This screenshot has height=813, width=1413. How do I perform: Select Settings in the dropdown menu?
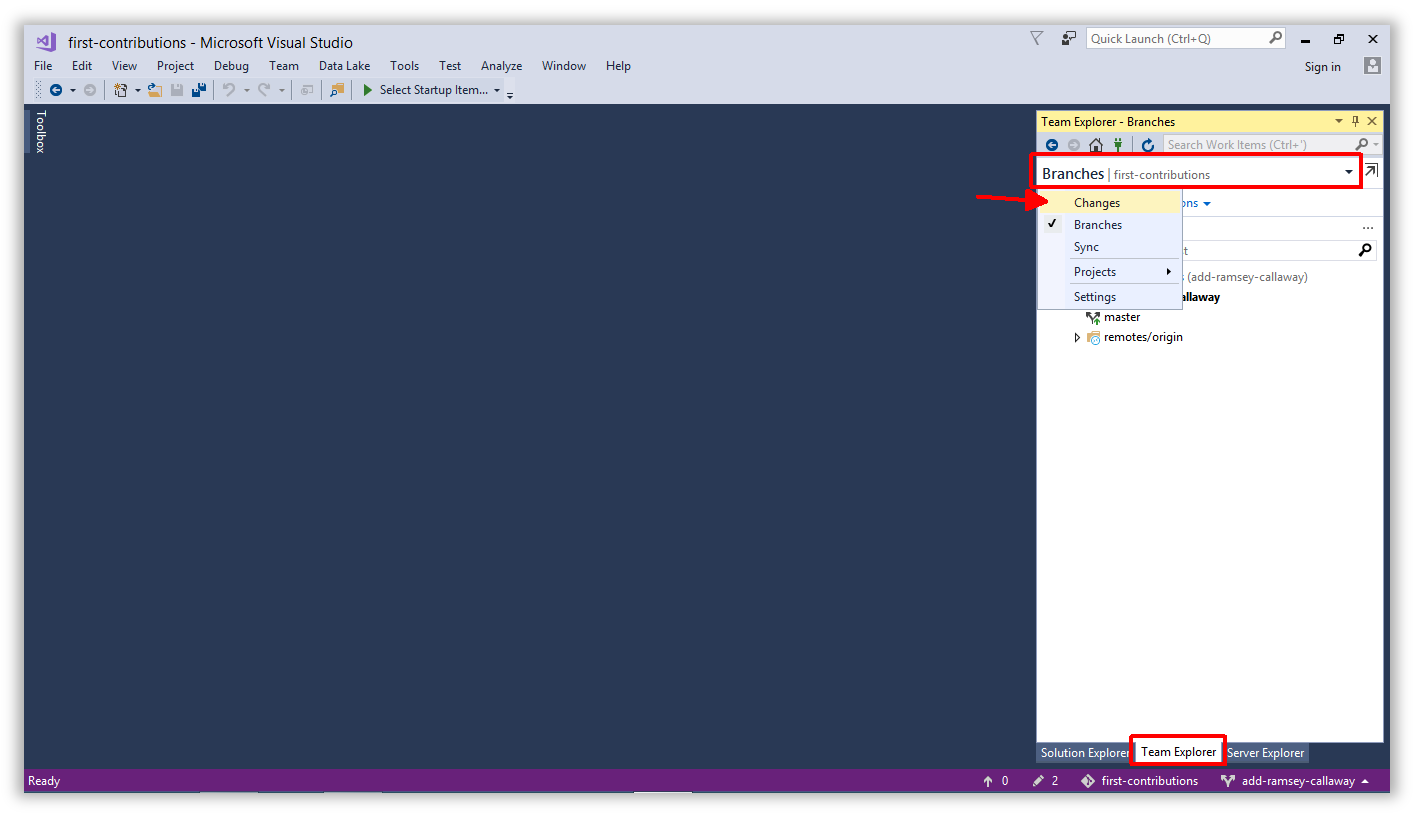pyautogui.click(x=1110, y=297)
